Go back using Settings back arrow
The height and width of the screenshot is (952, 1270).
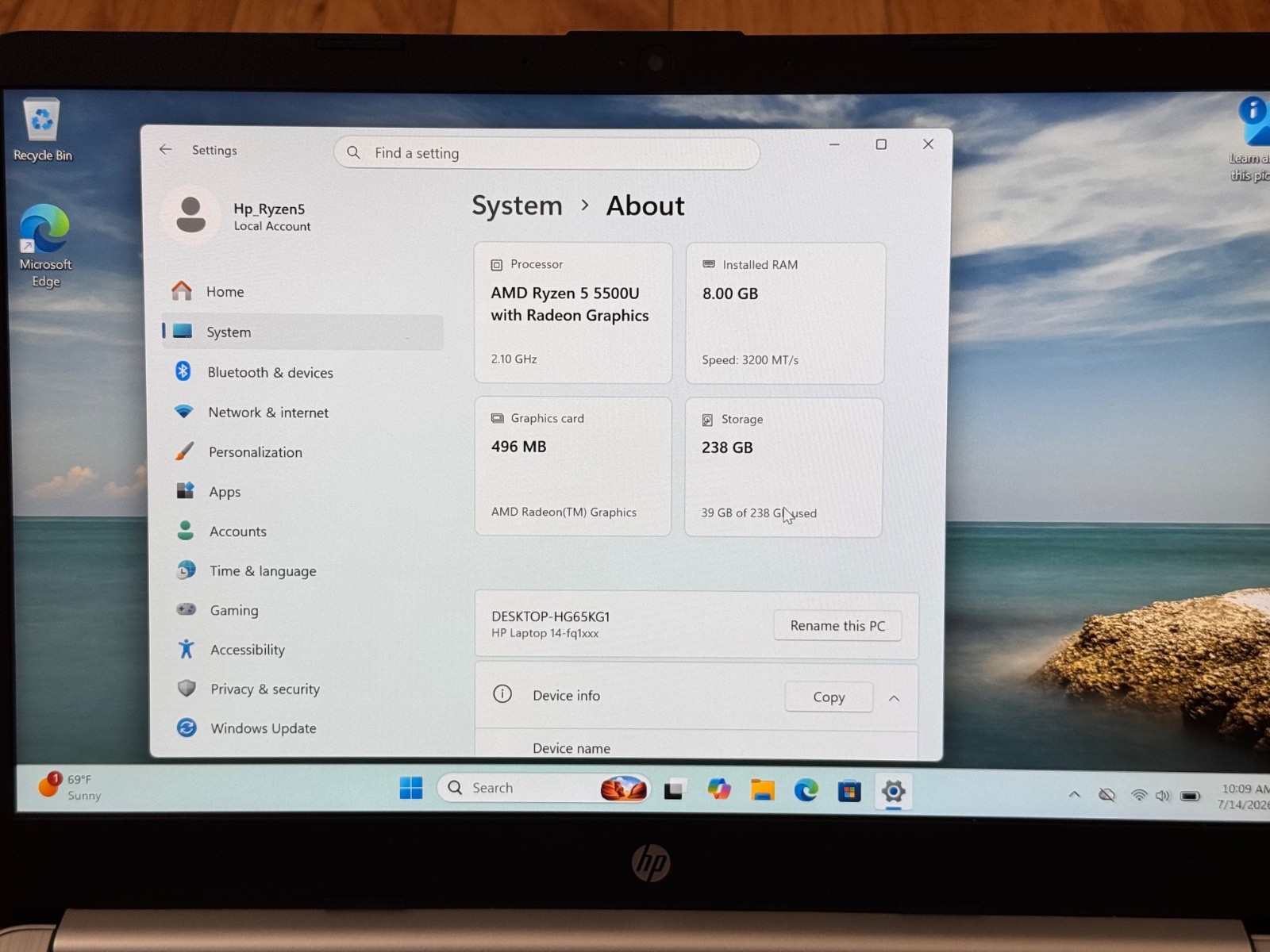tap(165, 149)
